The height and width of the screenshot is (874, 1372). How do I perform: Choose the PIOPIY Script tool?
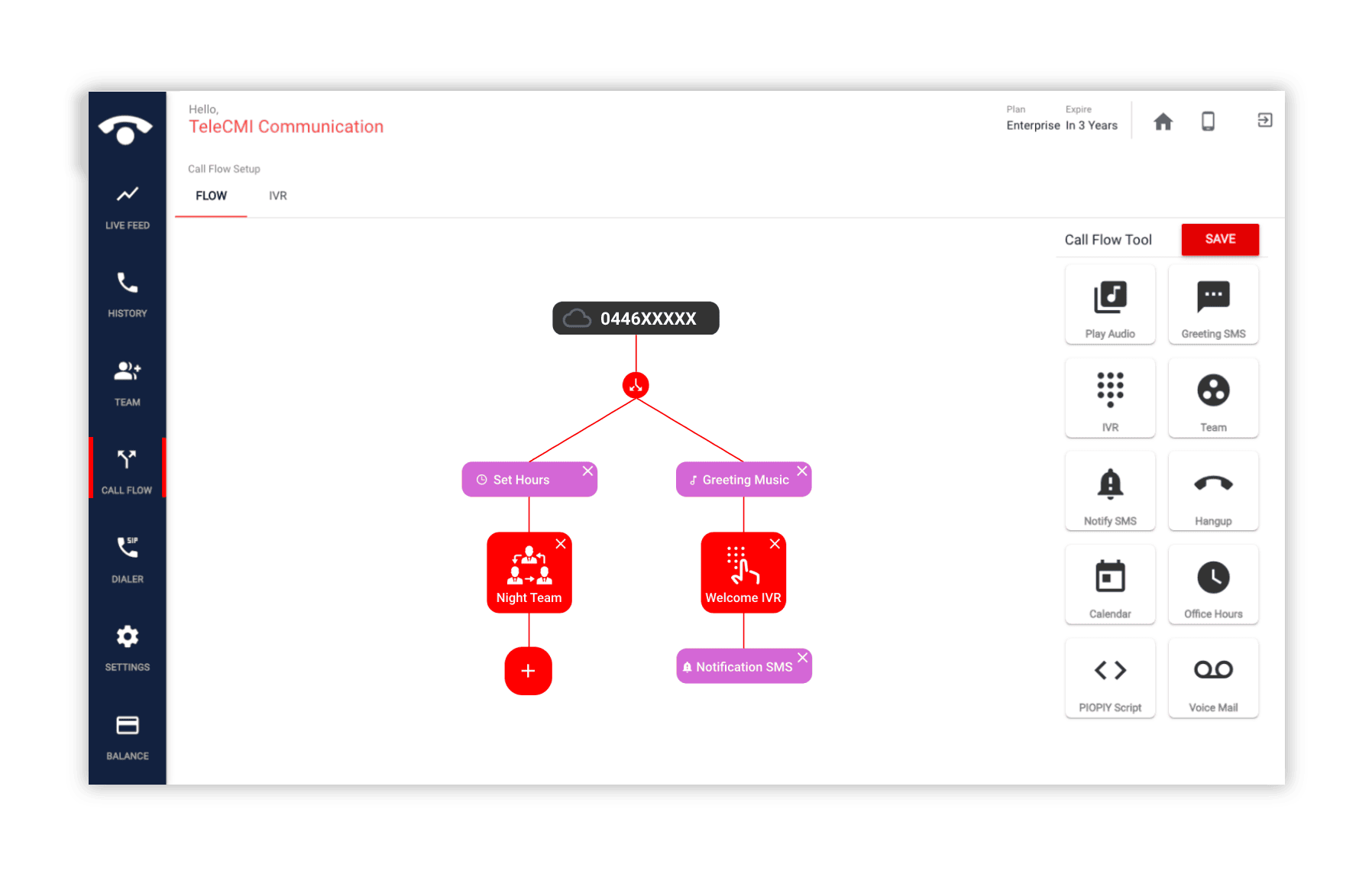tap(1110, 678)
